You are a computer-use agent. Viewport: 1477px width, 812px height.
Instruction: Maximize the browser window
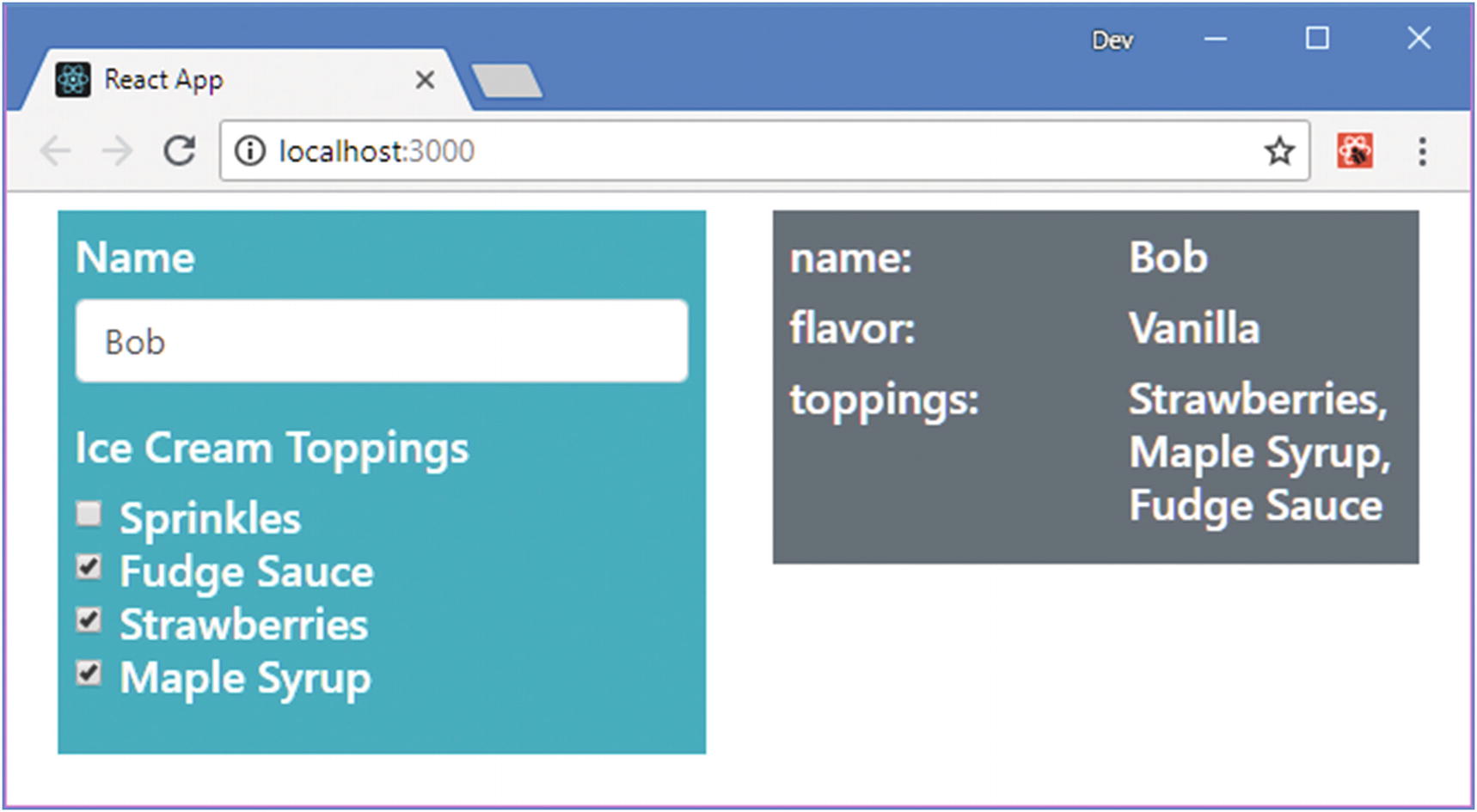(x=1317, y=39)
